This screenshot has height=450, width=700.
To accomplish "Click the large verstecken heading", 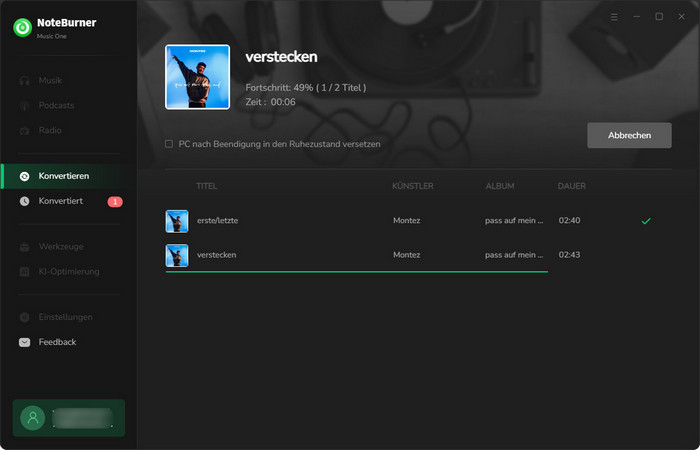I will [281, 57].
